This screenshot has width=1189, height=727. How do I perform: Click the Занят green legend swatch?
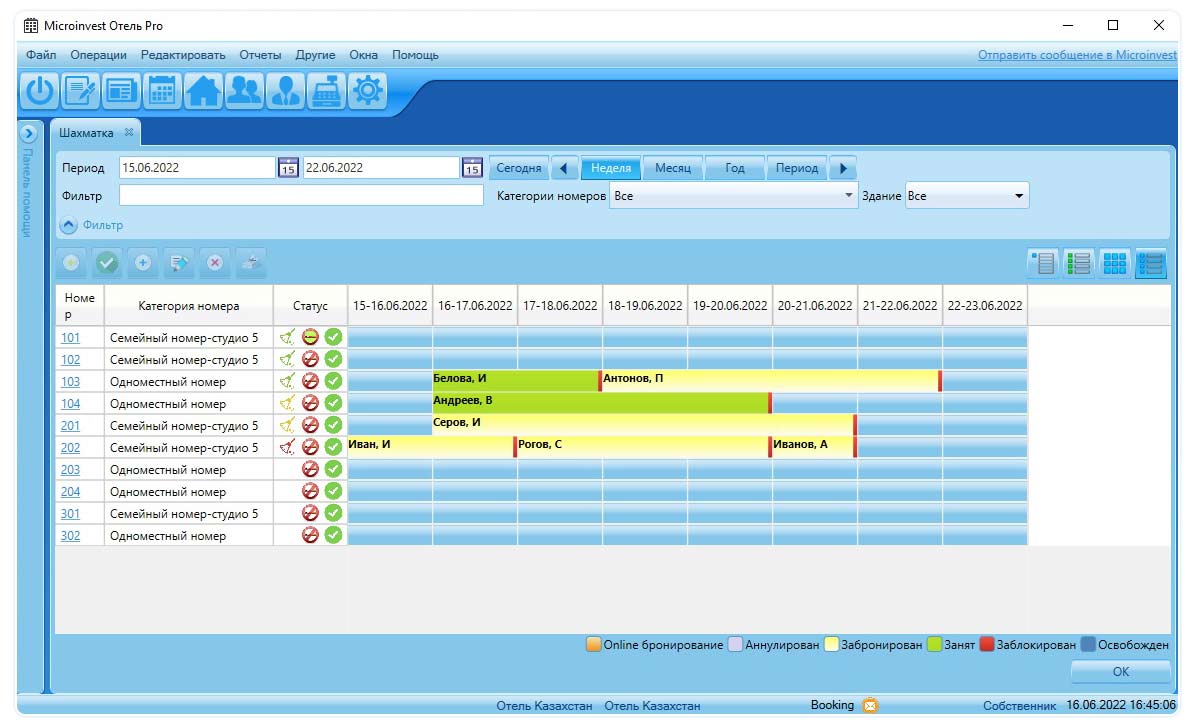point(934,645)
